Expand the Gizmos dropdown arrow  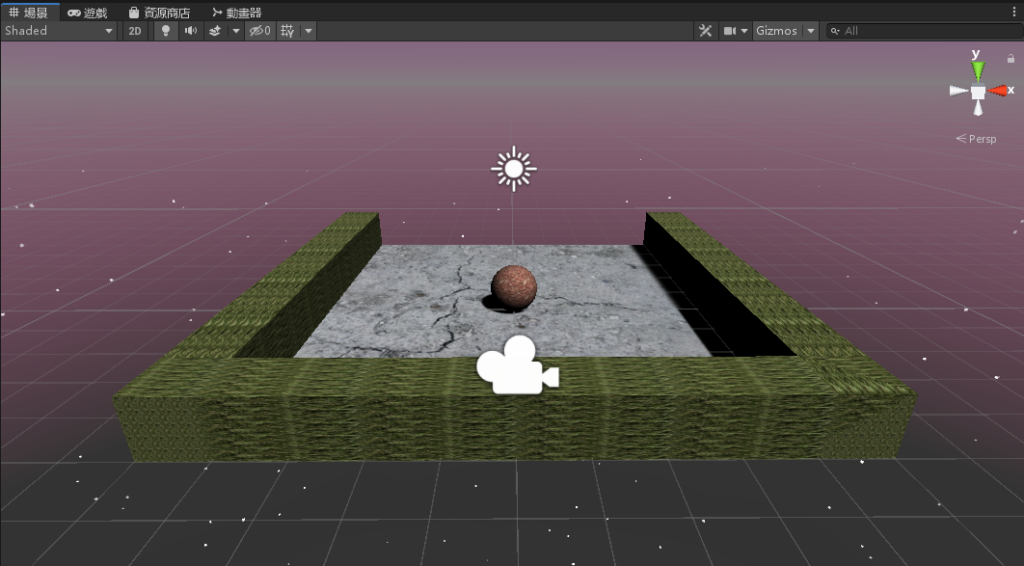pos(810,31)
